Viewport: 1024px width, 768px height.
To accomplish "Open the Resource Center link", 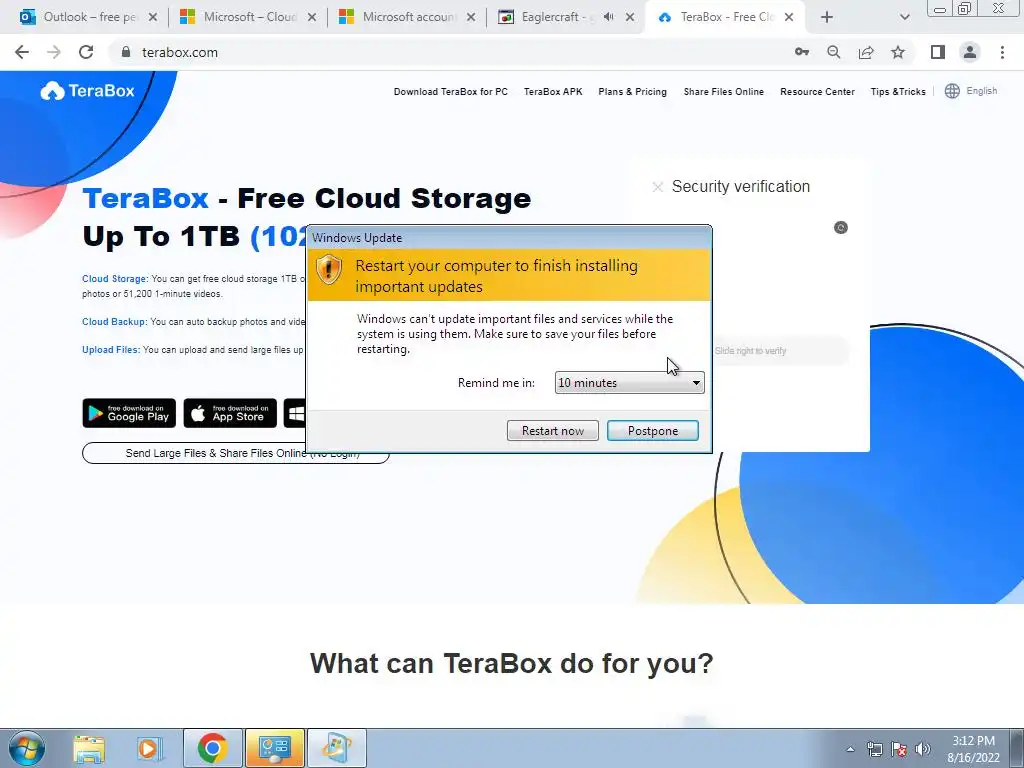I will [817, 92].
